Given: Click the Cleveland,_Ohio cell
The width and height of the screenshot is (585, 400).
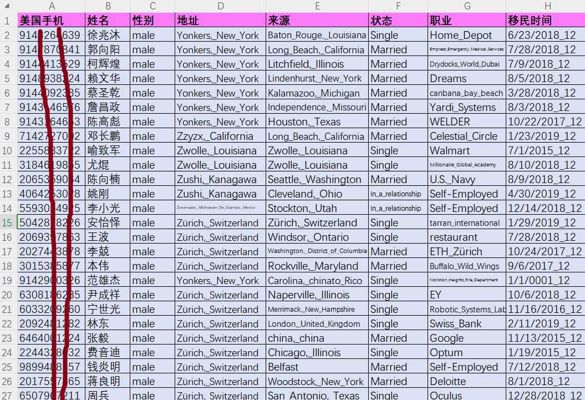Looking at the screenshot, I should click(x=317, y=194).
